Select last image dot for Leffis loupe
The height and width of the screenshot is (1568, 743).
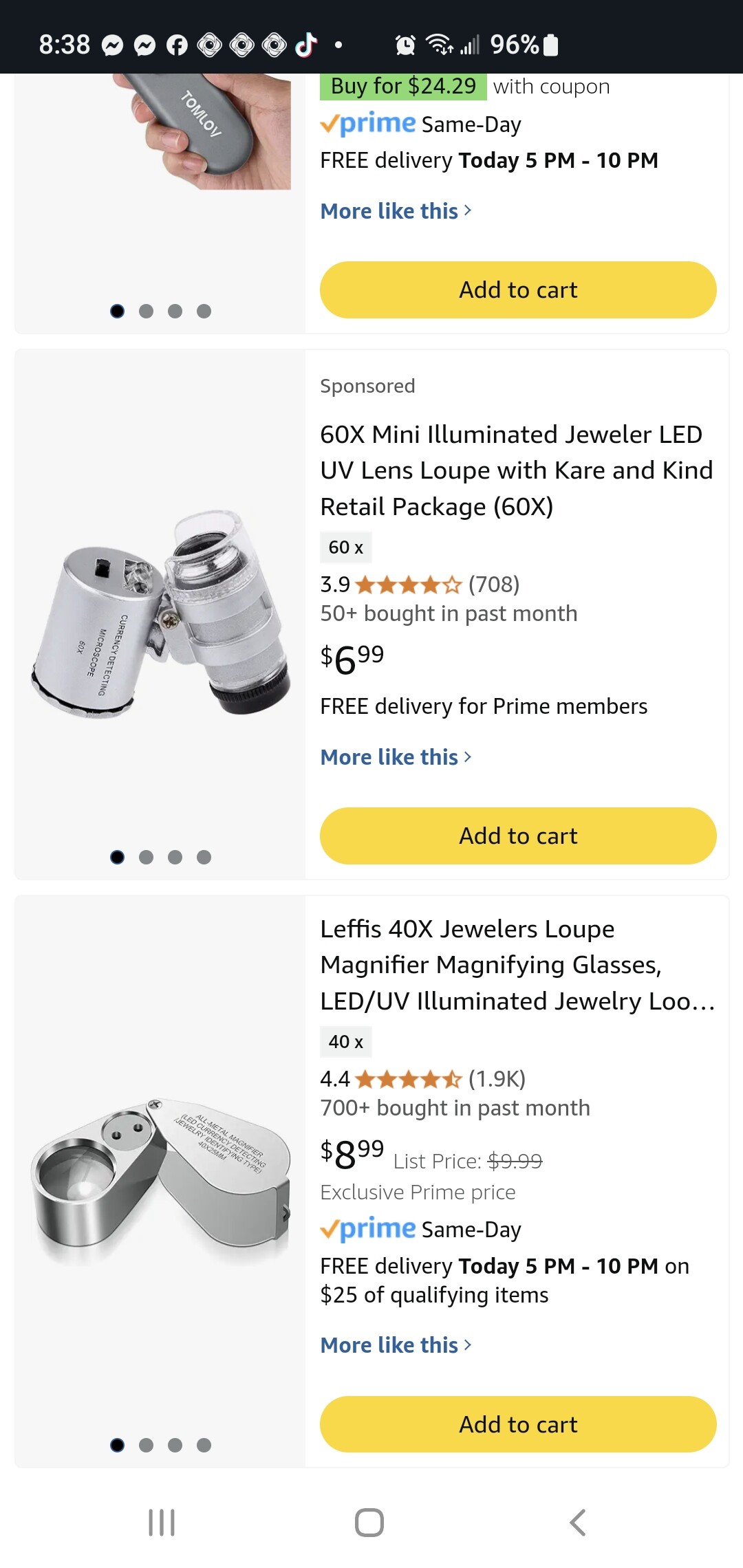point(204,1445)
